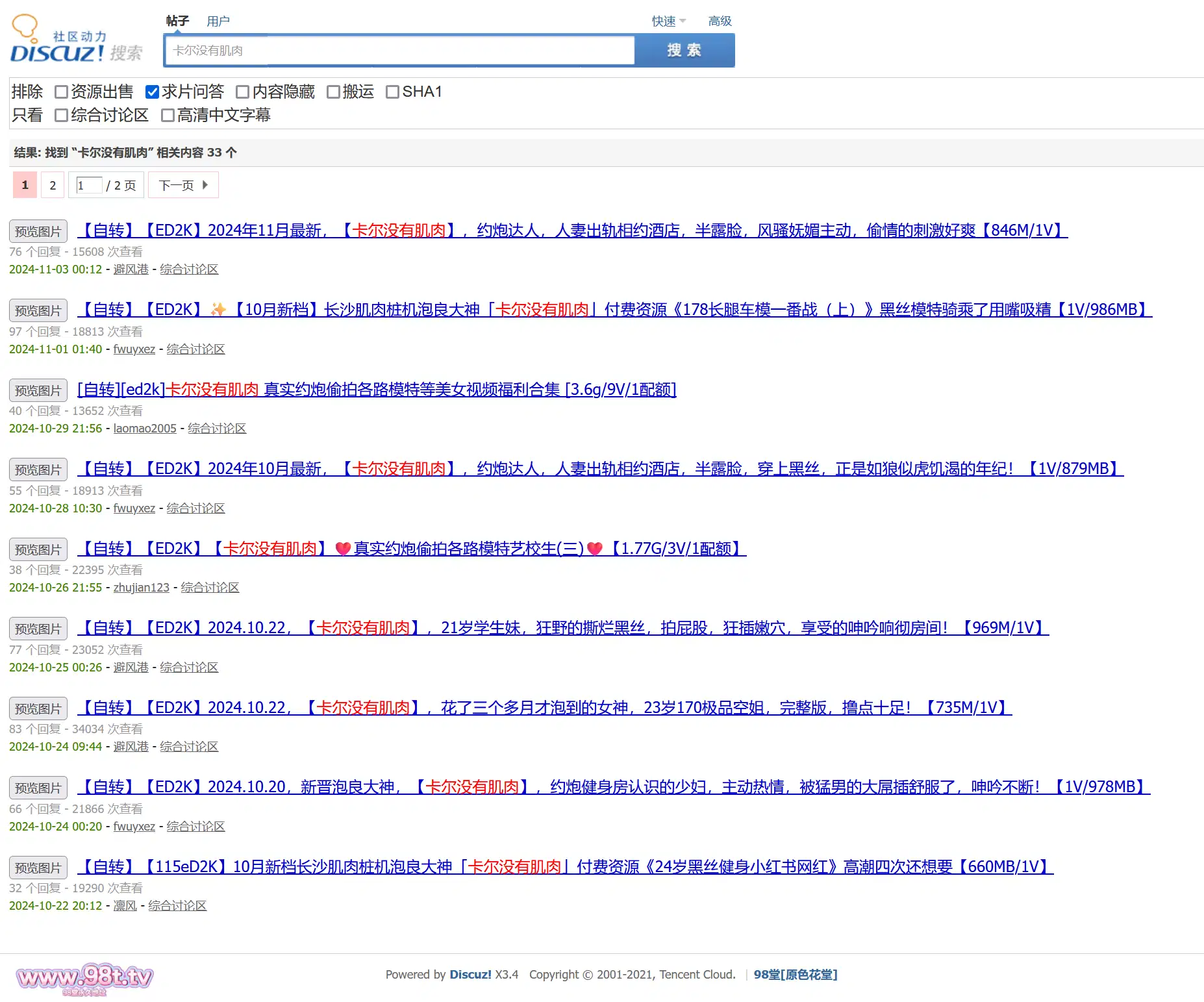Switch to the 用户 search tab
Screen dimensions: 1204x1002
[x=218, y=21]
